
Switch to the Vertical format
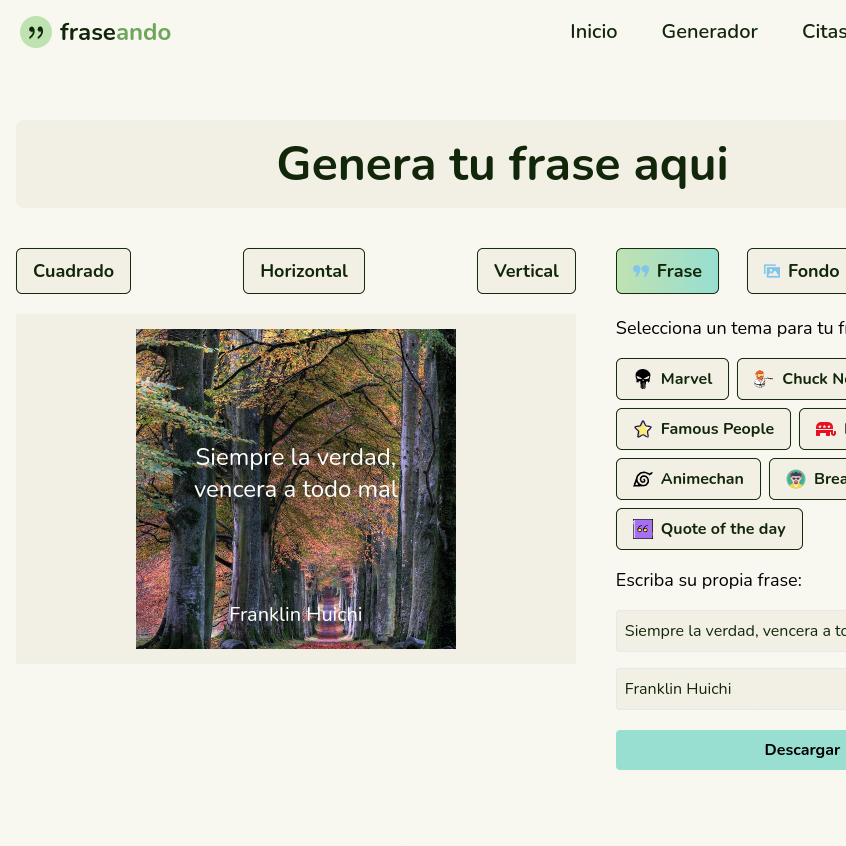(526, 271)
